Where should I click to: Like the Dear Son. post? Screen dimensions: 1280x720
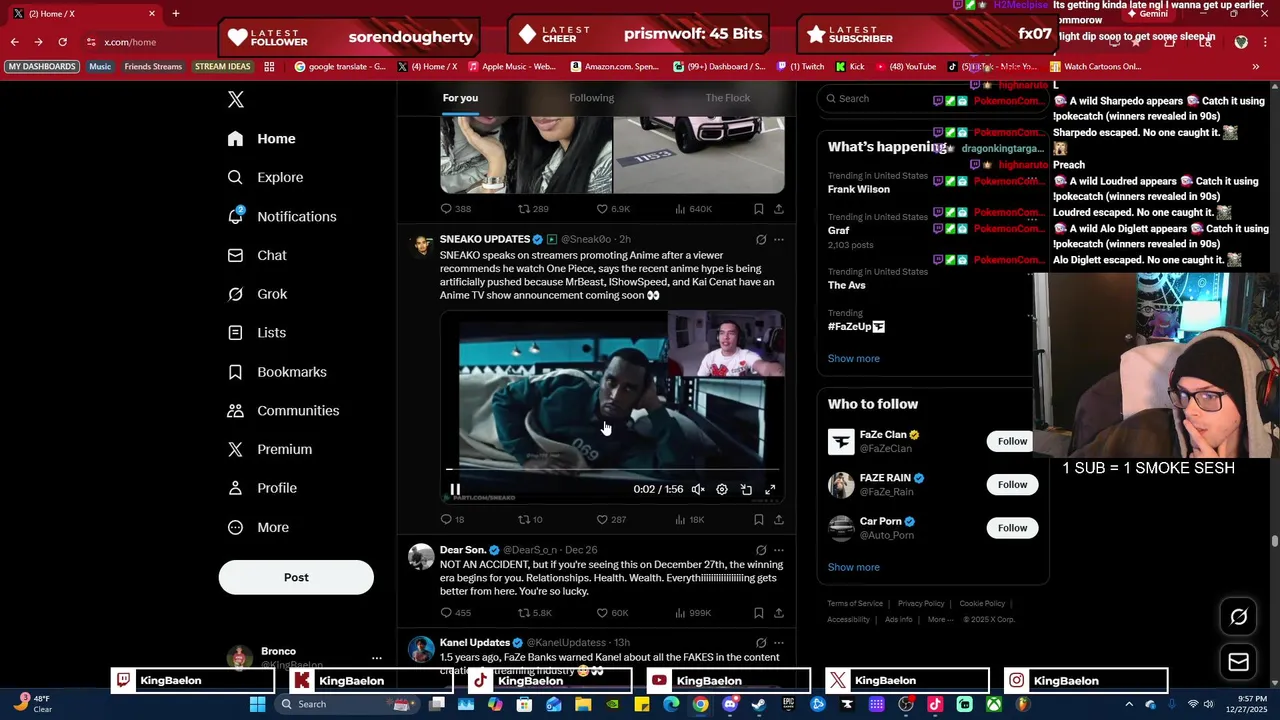point(612,613)
